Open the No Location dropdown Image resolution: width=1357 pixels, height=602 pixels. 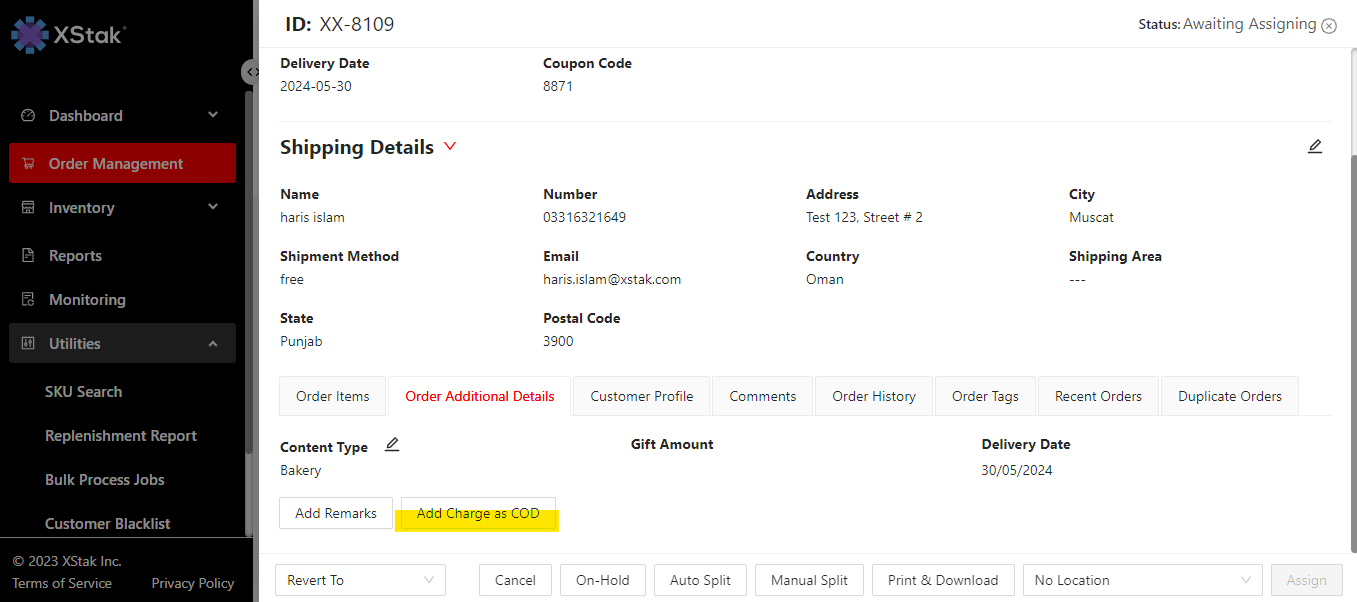point(1142,580)
